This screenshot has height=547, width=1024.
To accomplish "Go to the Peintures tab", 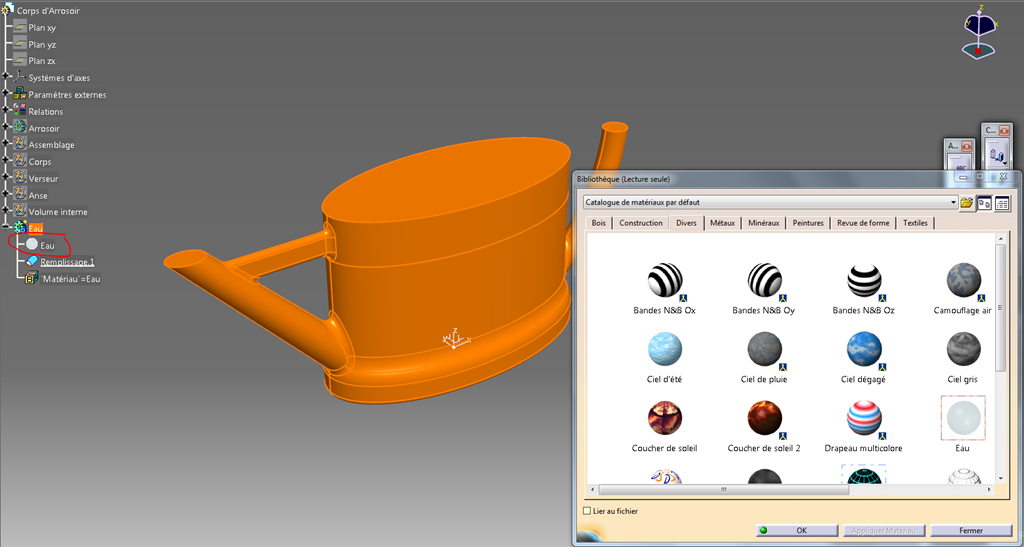I will [x=808, y=223].
